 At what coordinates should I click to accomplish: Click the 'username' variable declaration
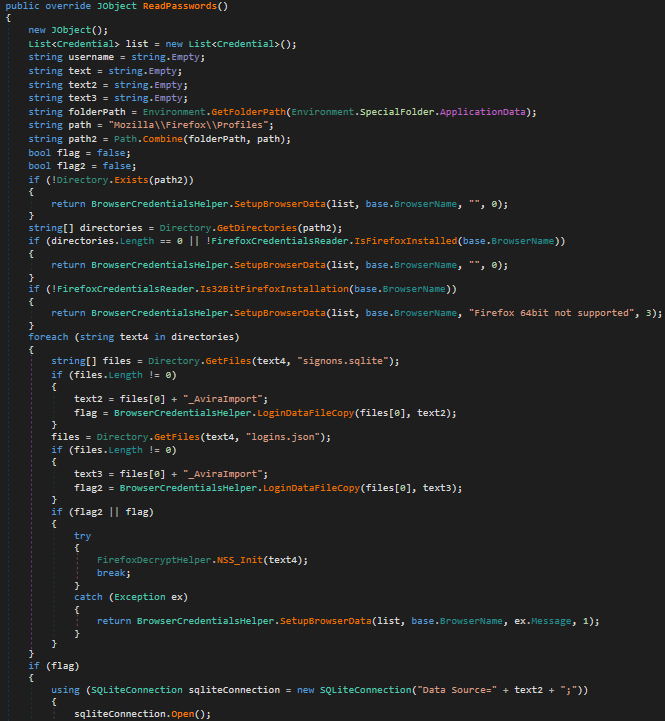[91, 57]
